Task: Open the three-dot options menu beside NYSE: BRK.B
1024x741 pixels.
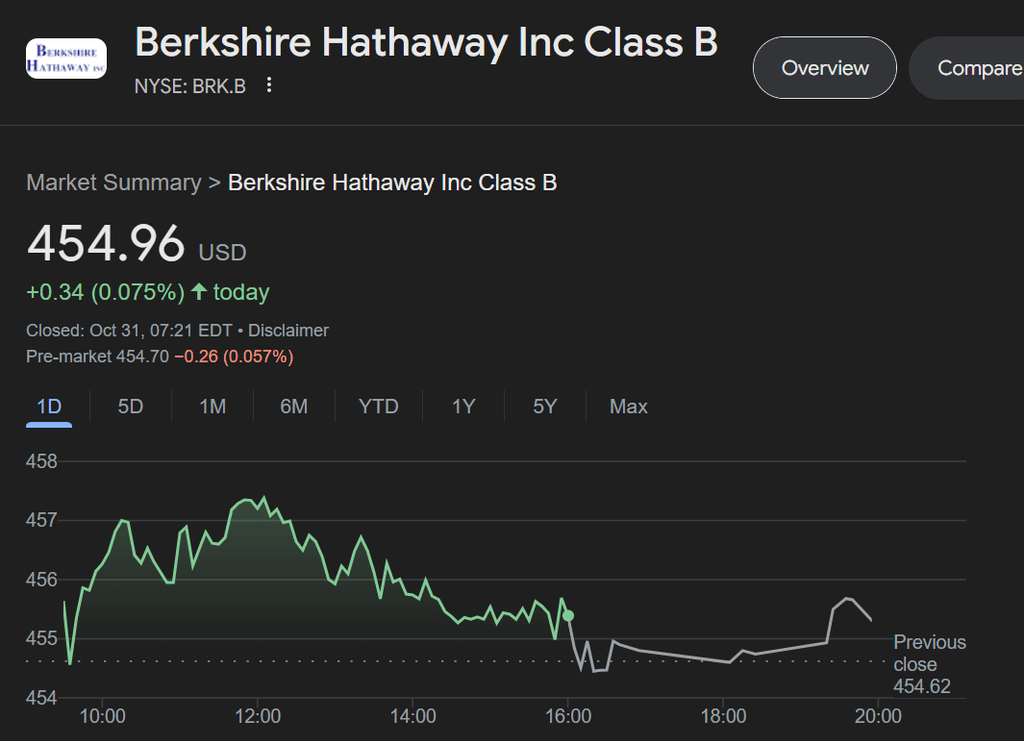Action: tap(268, 86)
